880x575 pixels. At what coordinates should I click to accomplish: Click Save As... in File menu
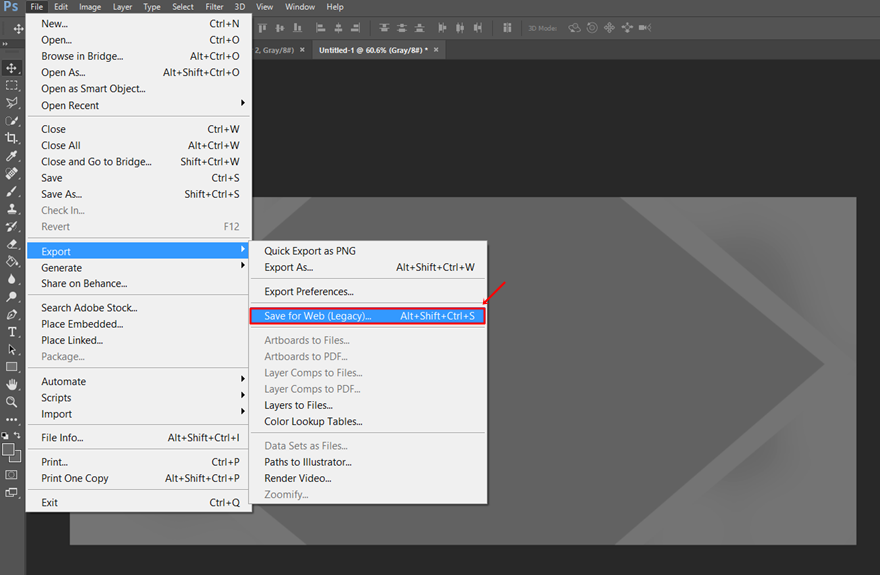coord(140,194)
